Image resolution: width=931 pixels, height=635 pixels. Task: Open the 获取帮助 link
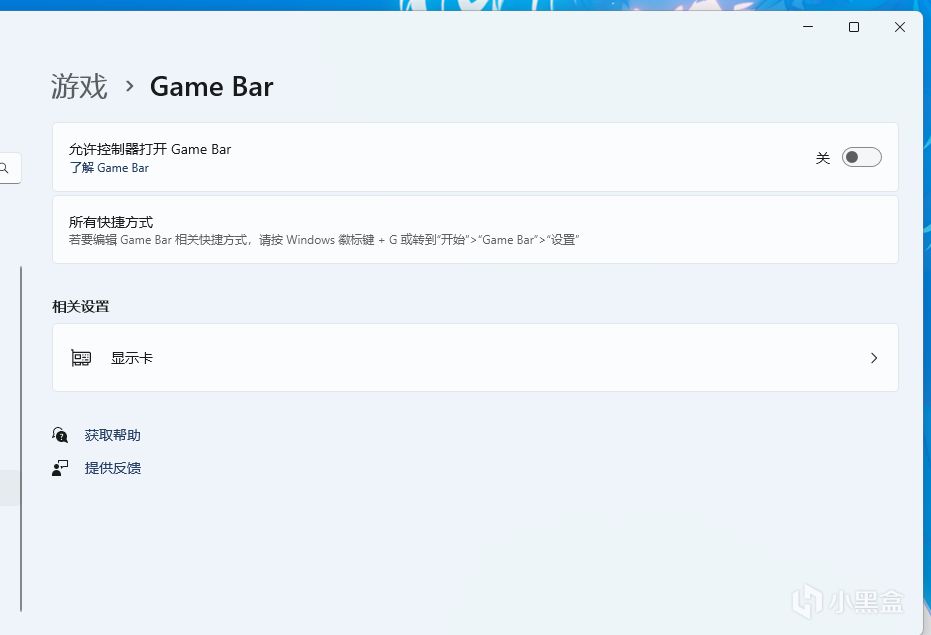(x=112, y=435)
